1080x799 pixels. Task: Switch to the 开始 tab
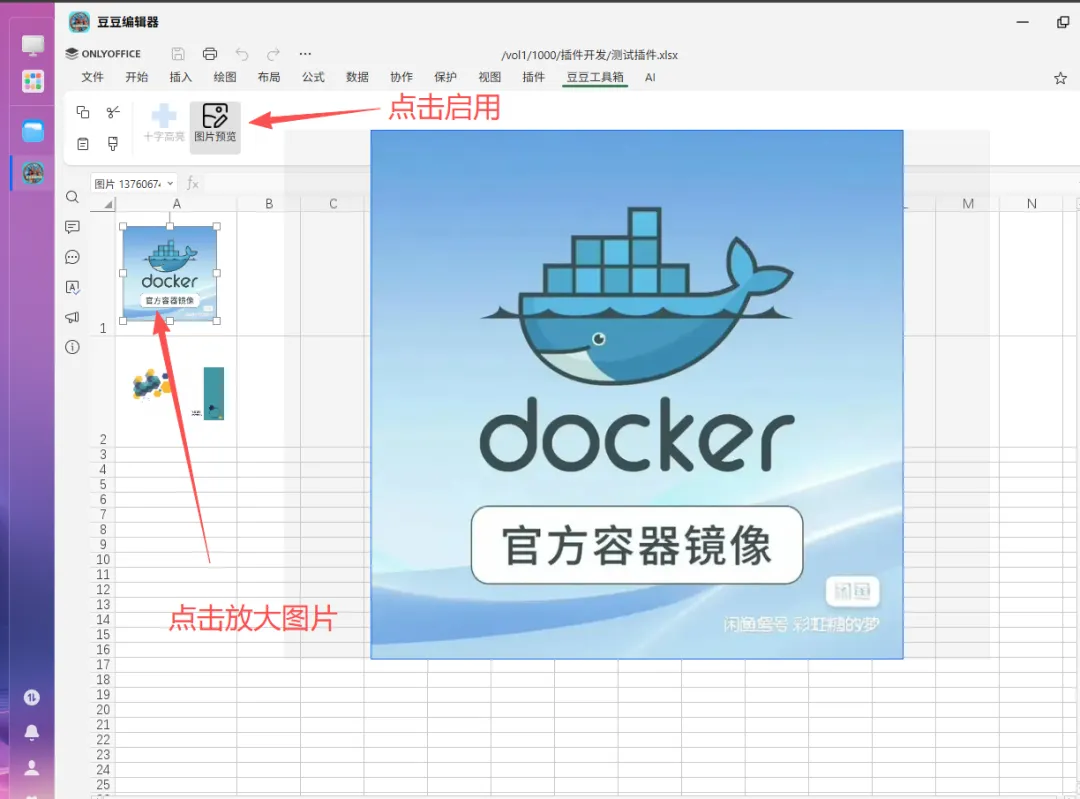[x=136, y=77]
